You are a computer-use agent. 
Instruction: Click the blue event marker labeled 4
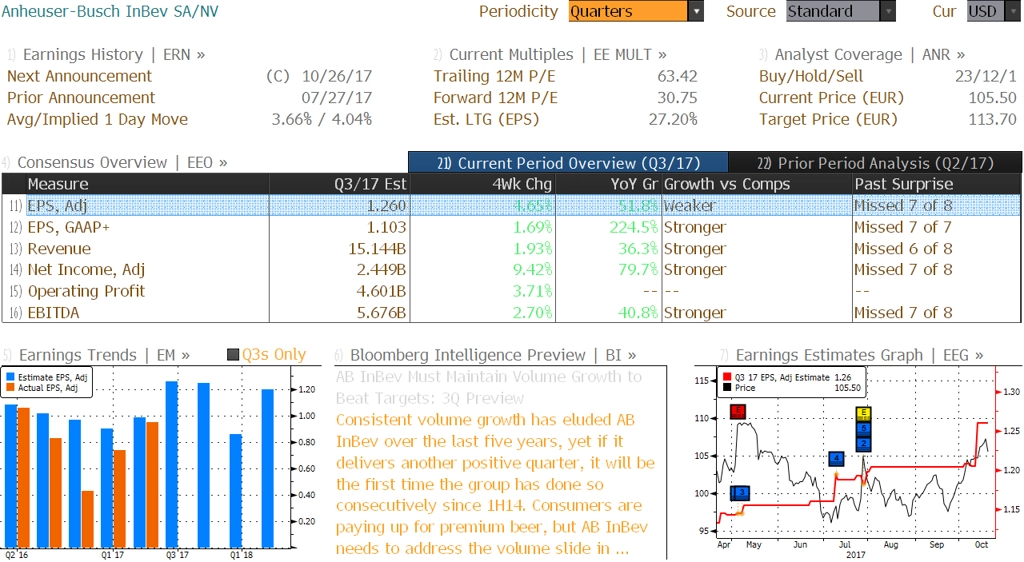point(836,459)
